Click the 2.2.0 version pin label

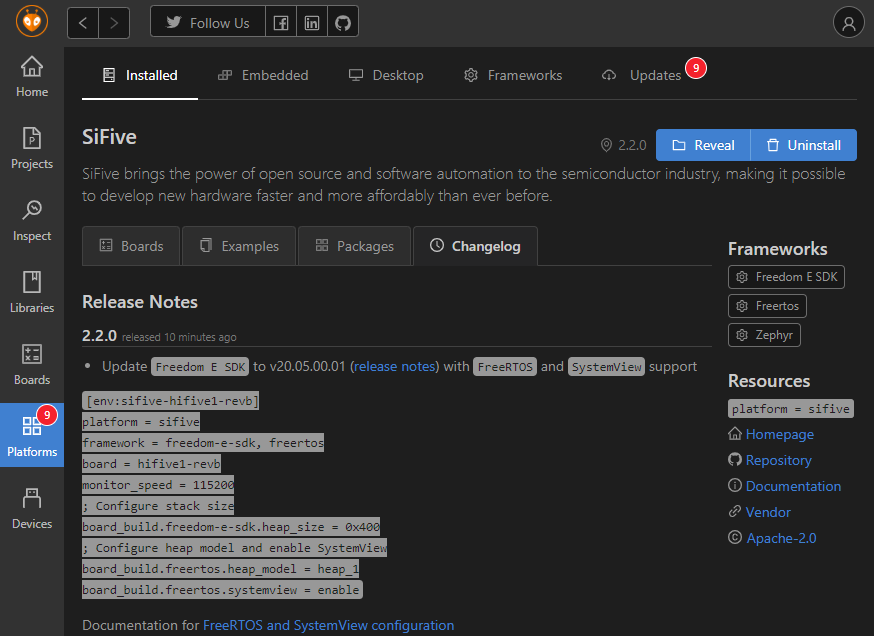pyautogui.click(x=623, y=145)
